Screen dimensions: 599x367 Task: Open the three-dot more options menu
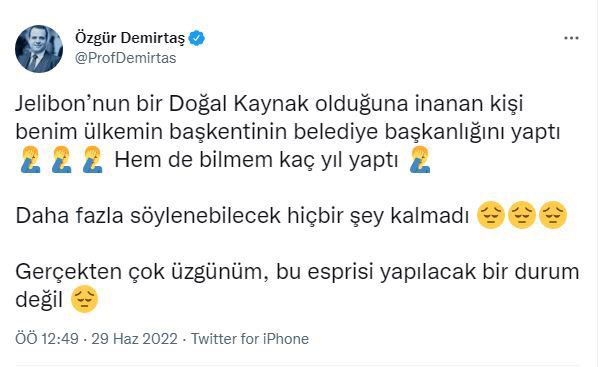[571, 38]
